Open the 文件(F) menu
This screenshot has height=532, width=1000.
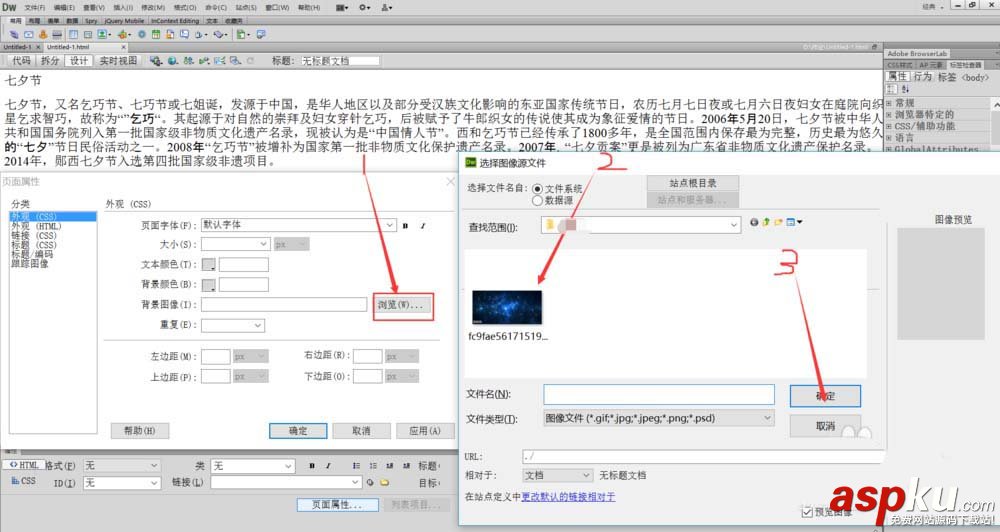click(34, 8)
